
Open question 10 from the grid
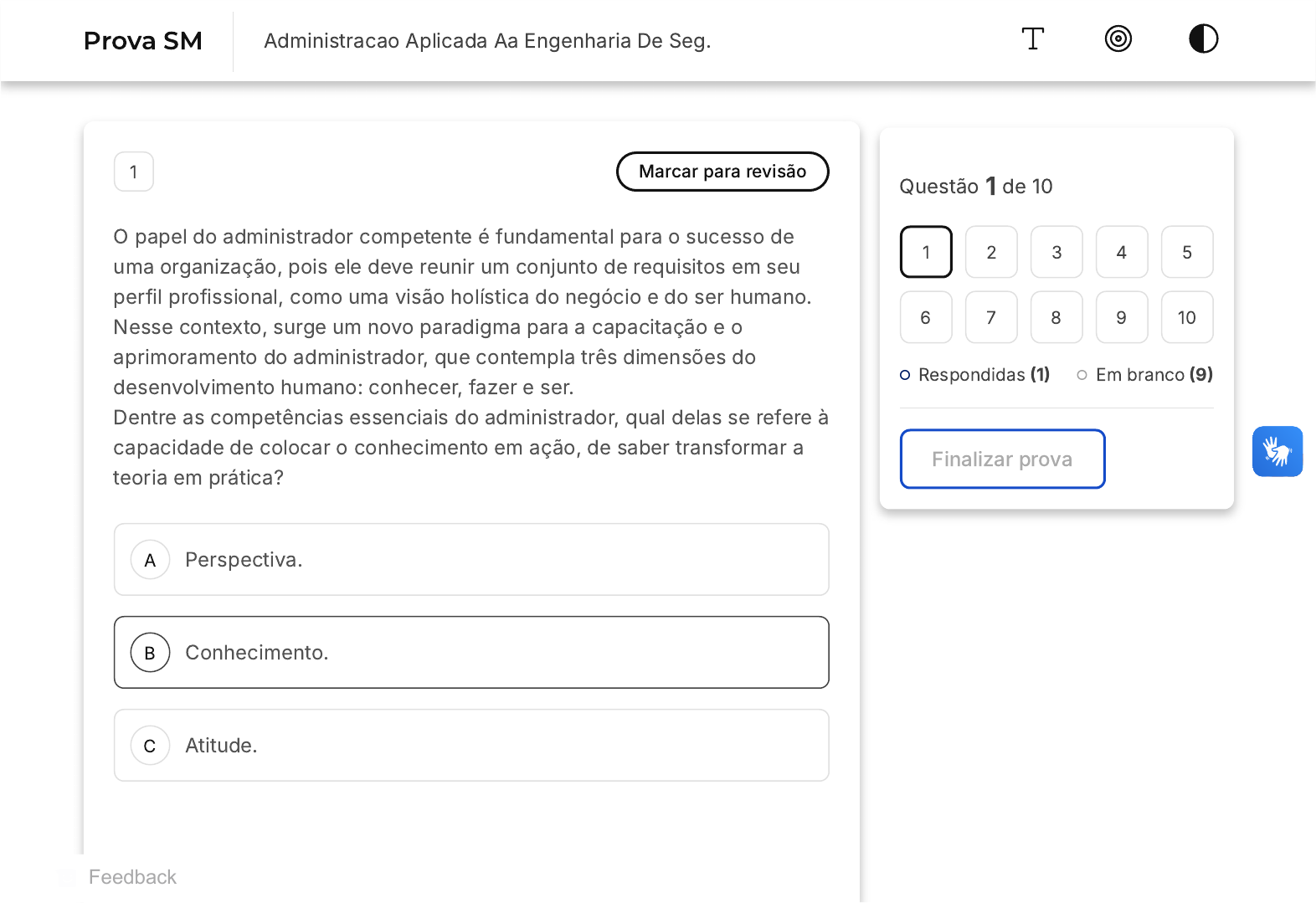click(1187, 317)
